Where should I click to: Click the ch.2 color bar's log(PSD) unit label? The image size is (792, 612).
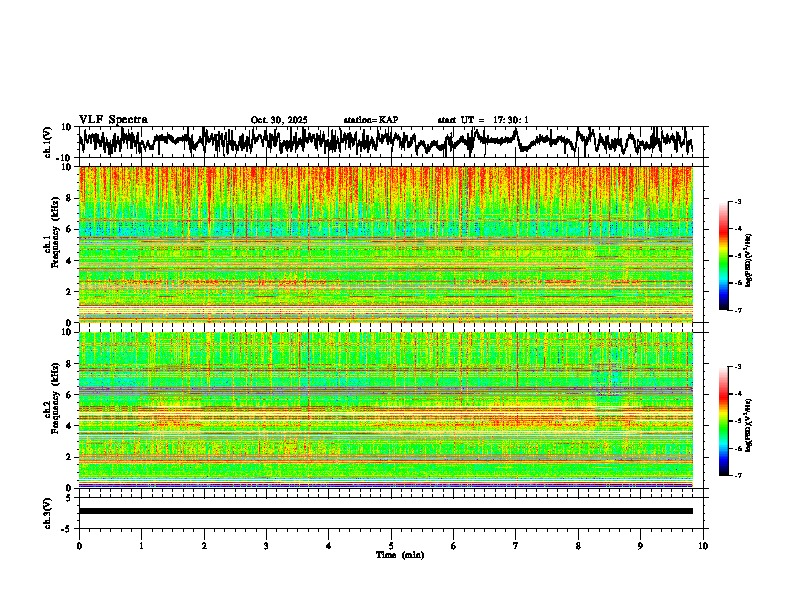[x=749, y=426]
